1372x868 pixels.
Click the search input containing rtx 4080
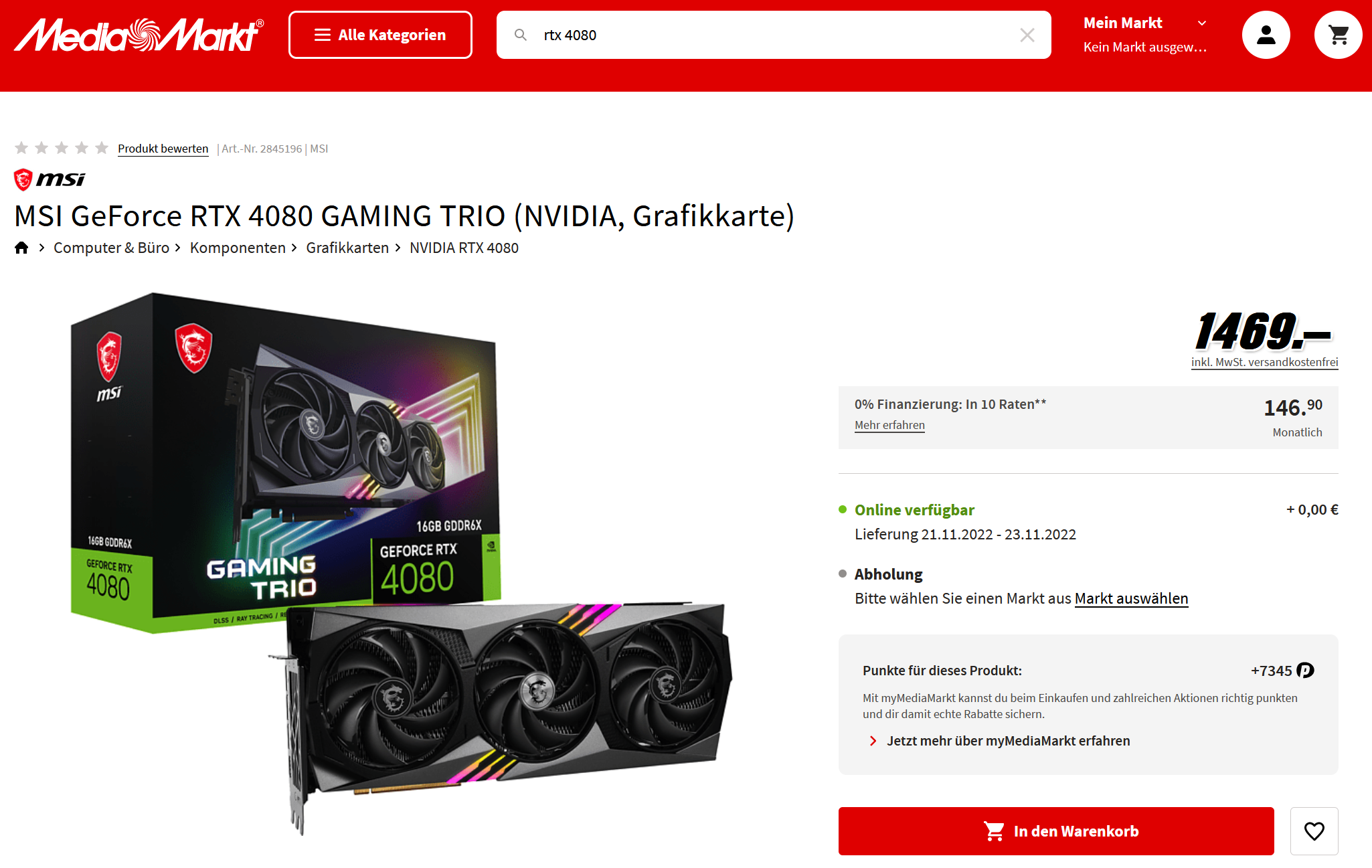pyautogui.click(x=774, y=35)
